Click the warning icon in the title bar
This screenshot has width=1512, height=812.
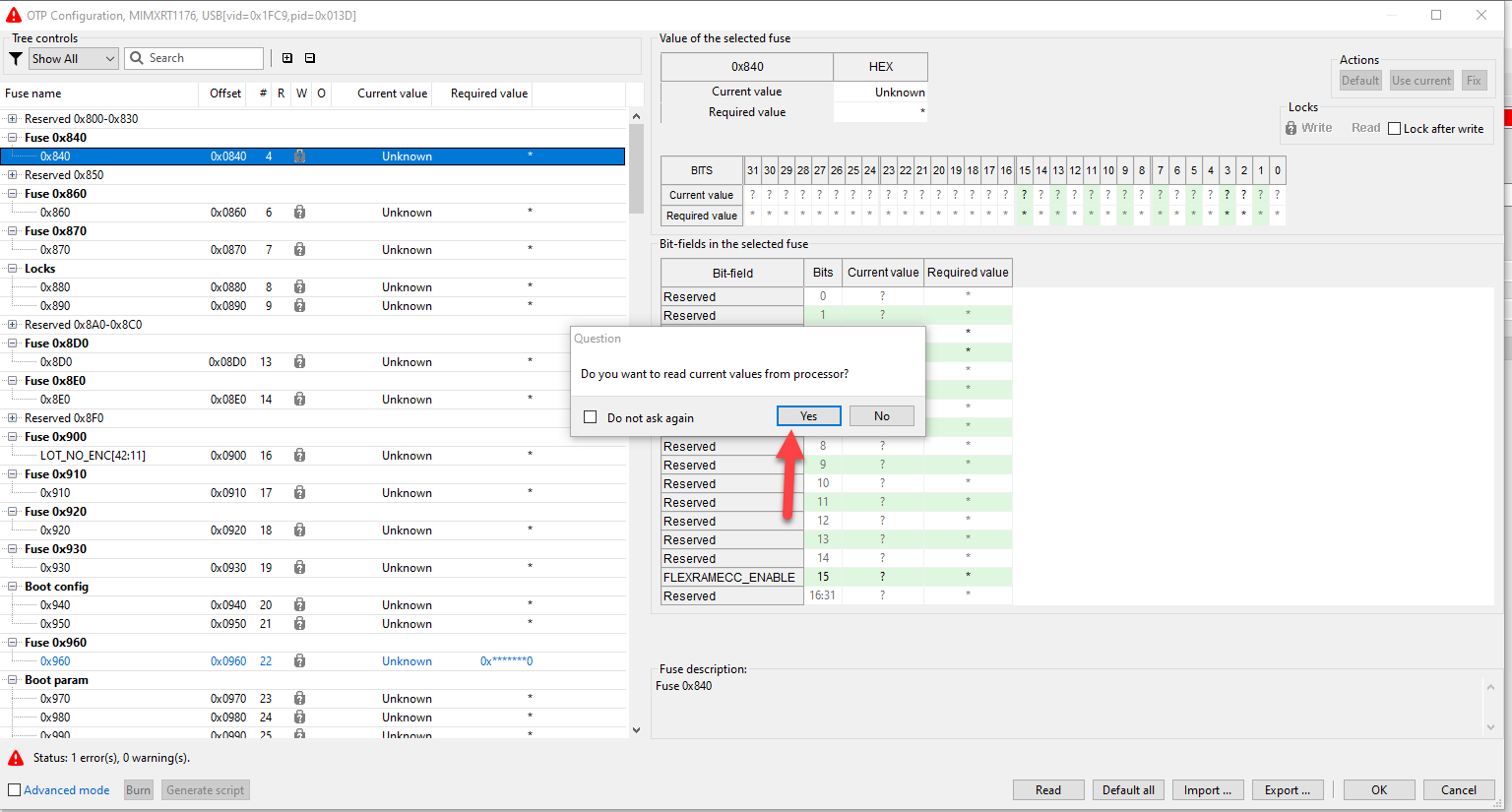point(12,15)
